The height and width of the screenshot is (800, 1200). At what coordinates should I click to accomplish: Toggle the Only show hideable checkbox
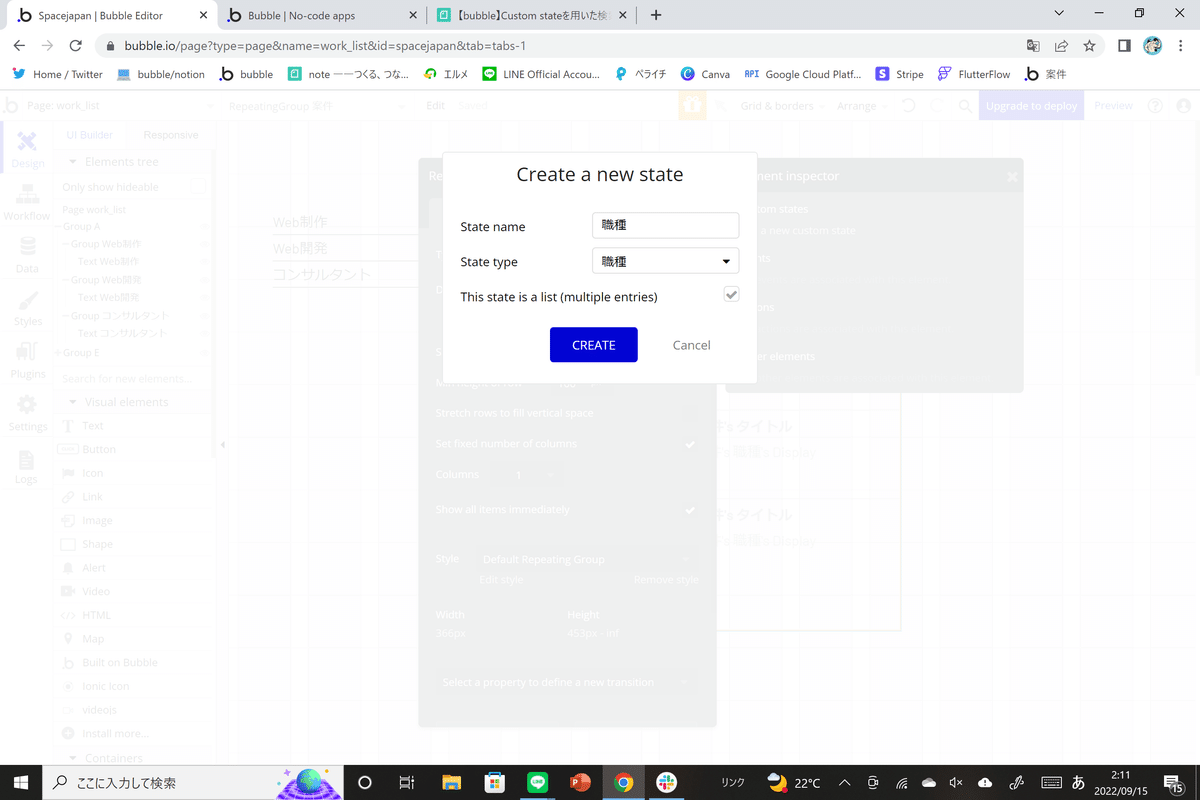198,187
